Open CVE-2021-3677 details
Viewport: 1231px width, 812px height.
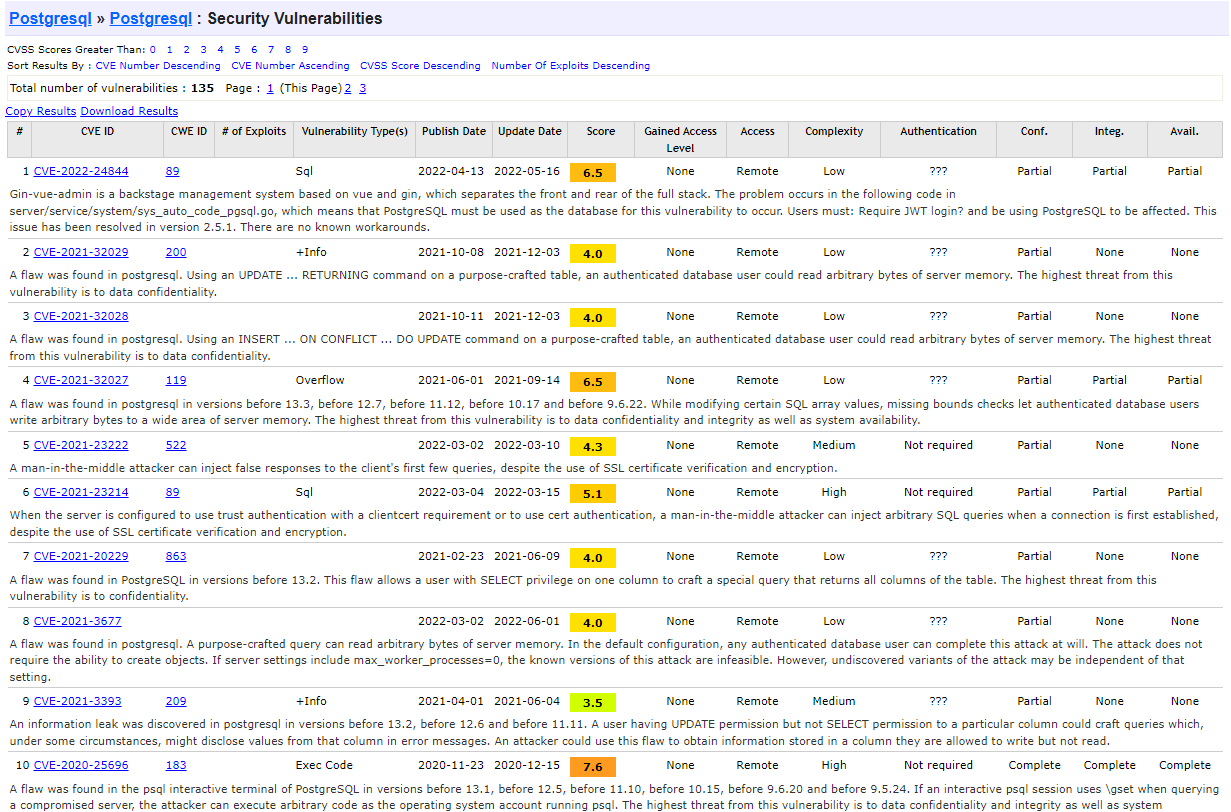coord(78,621)
